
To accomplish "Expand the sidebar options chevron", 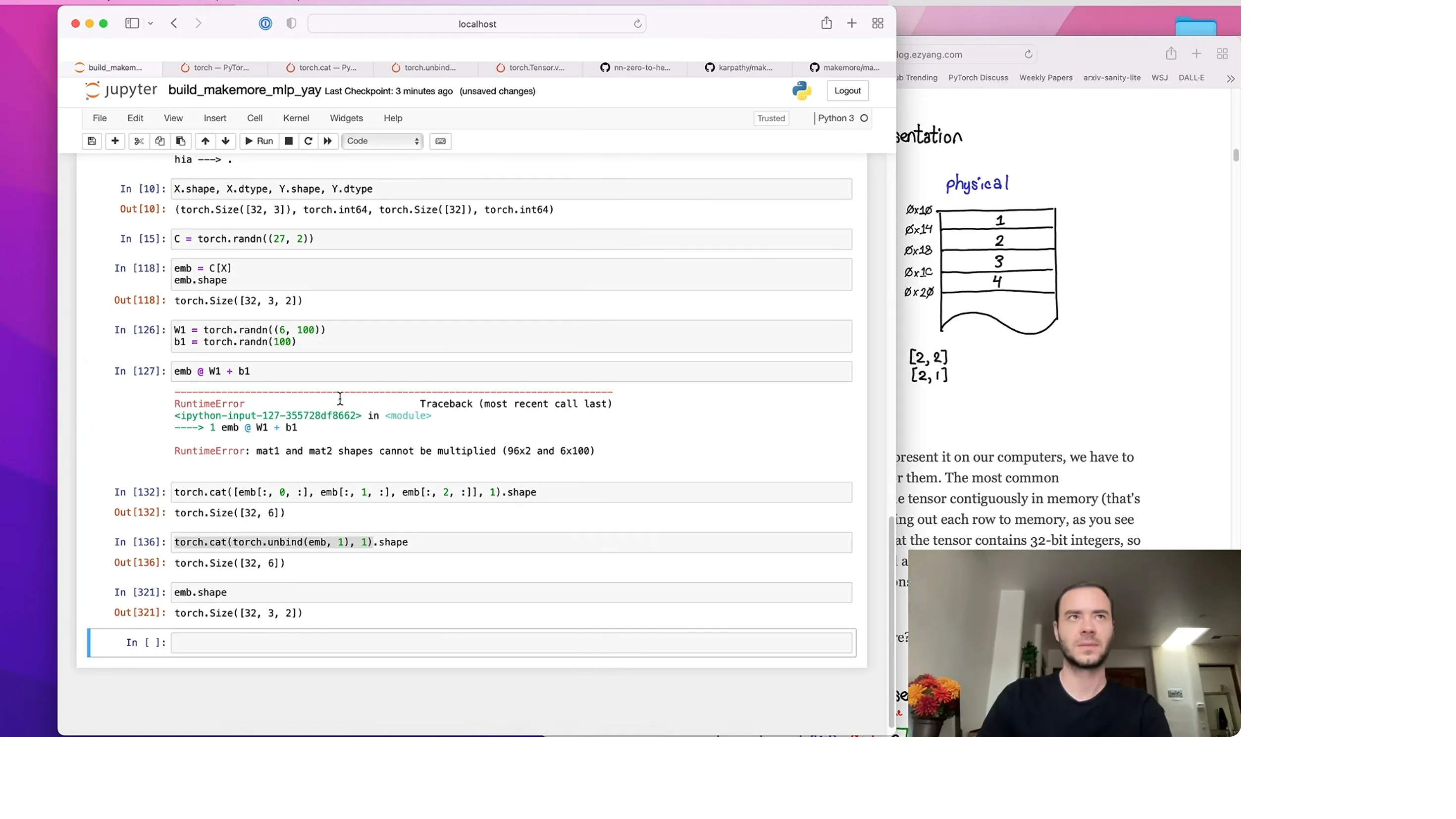I will click(x=151, y=23).
